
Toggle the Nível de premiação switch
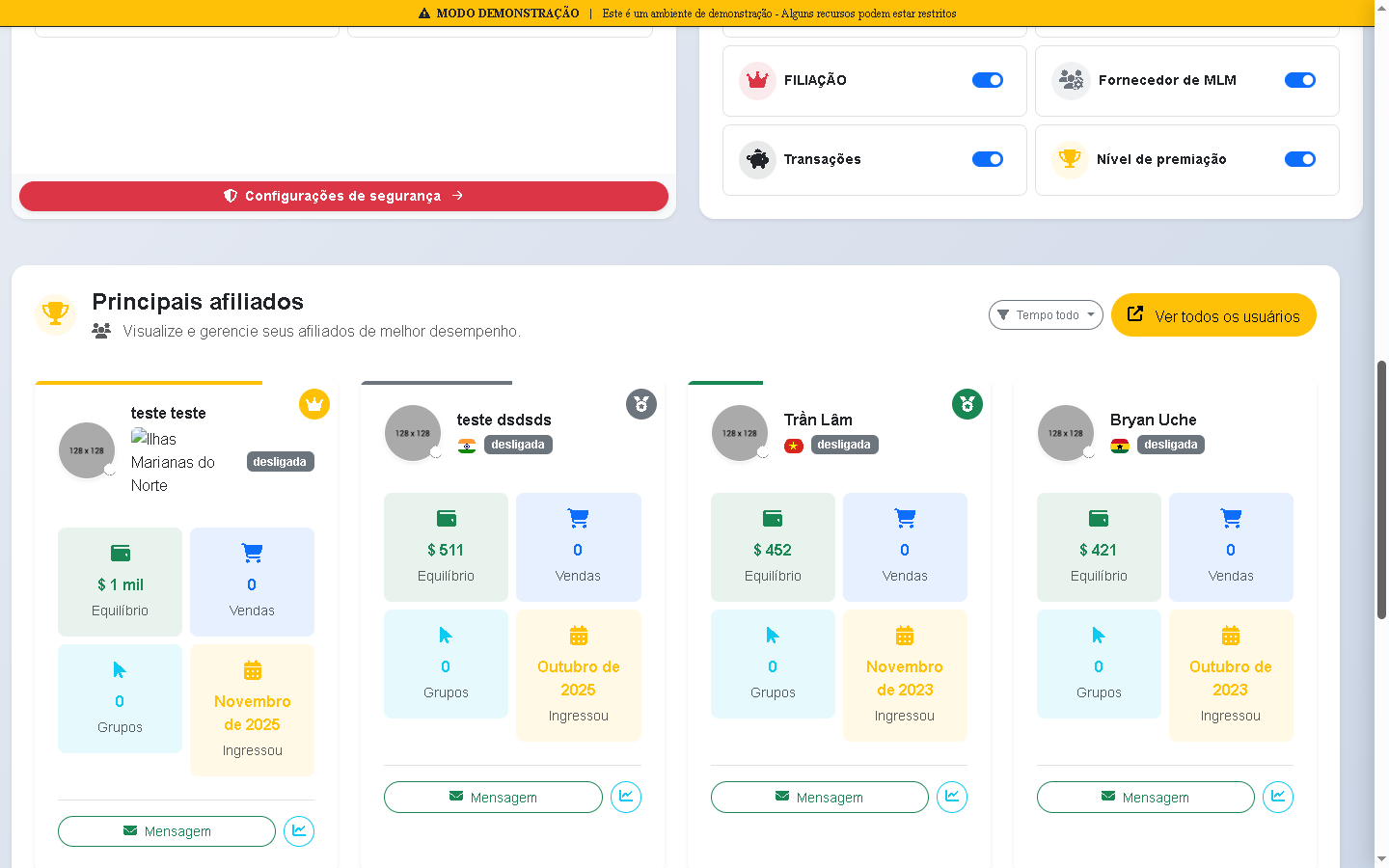[x=1300, y=159]
